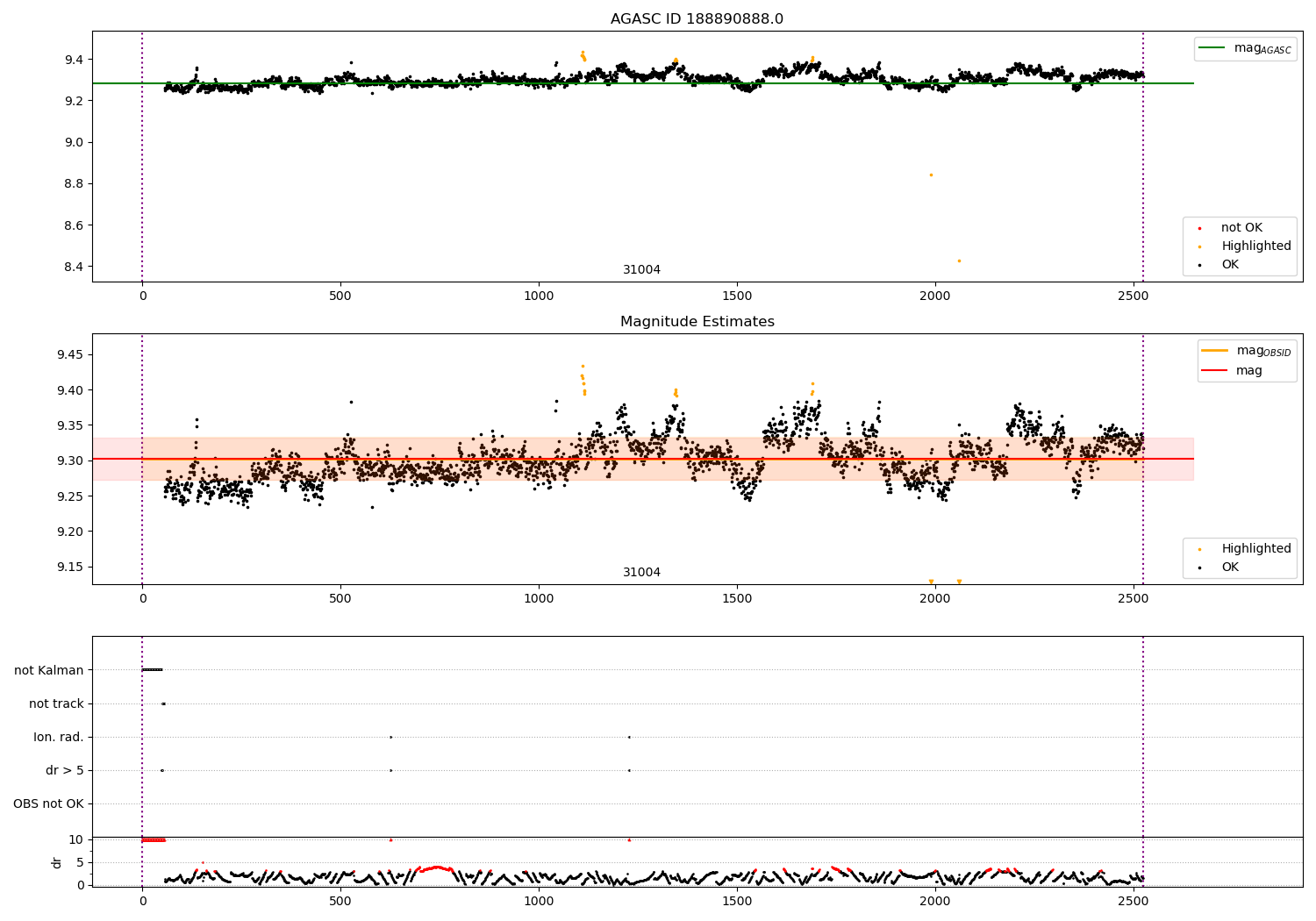The image size is (1316, 921).
Task: Click the orange point above 9.40 near x=1100 in top plot
Action: pyautogui.click(x=583, y=53)
